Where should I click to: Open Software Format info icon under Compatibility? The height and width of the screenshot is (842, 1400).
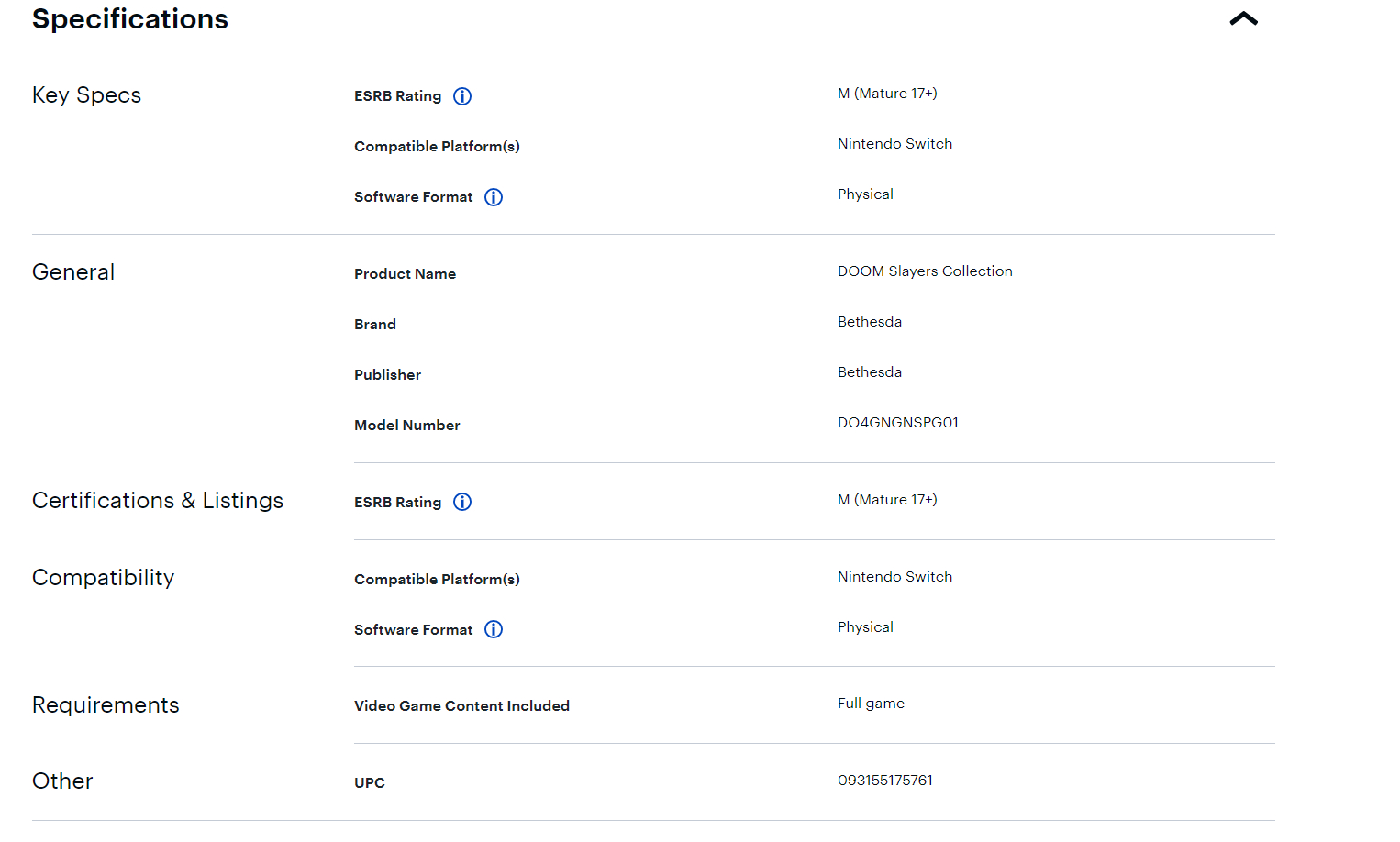494,629
